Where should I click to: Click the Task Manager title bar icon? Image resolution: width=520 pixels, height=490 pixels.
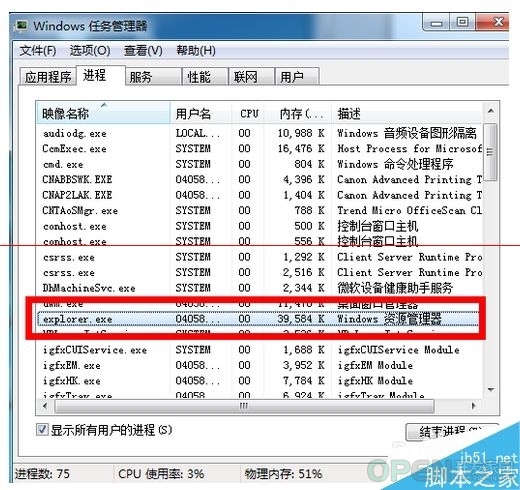pos(22,26)
